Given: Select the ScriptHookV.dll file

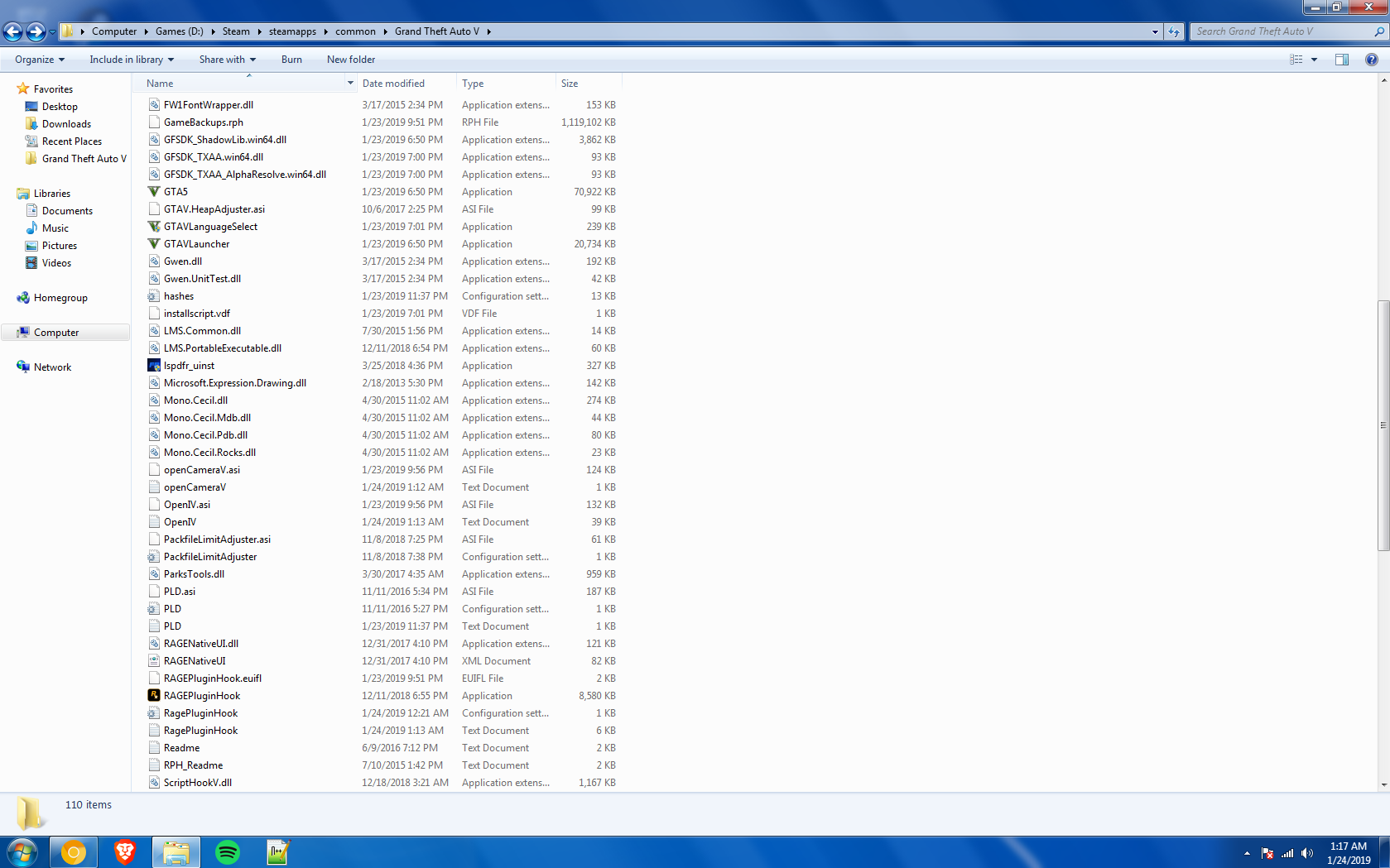Looking at the screenshot, I should pos(198,783).
